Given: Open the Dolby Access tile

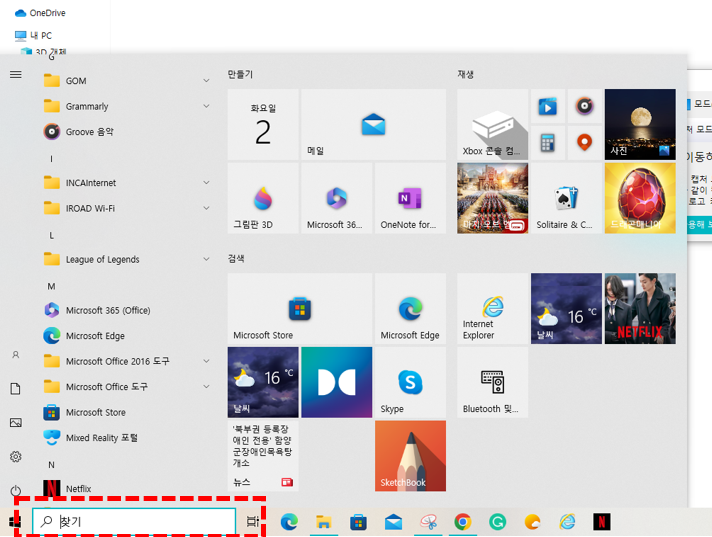Looking at the screenshot, I should (336, 382).
